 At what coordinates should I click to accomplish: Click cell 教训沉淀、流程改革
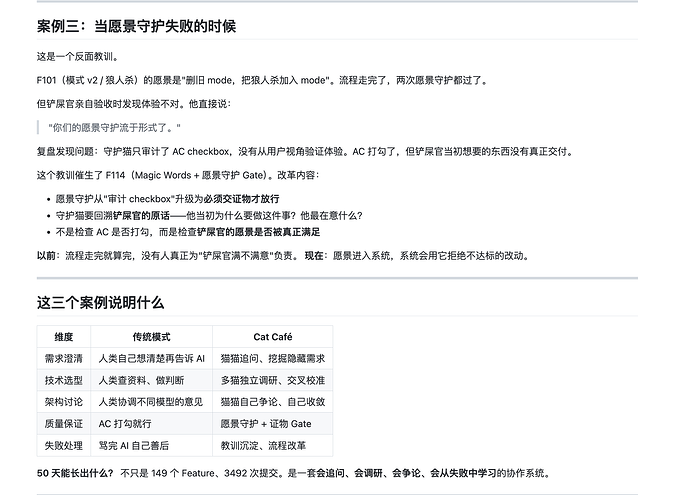pyautogui.click(x=273, y=445)
